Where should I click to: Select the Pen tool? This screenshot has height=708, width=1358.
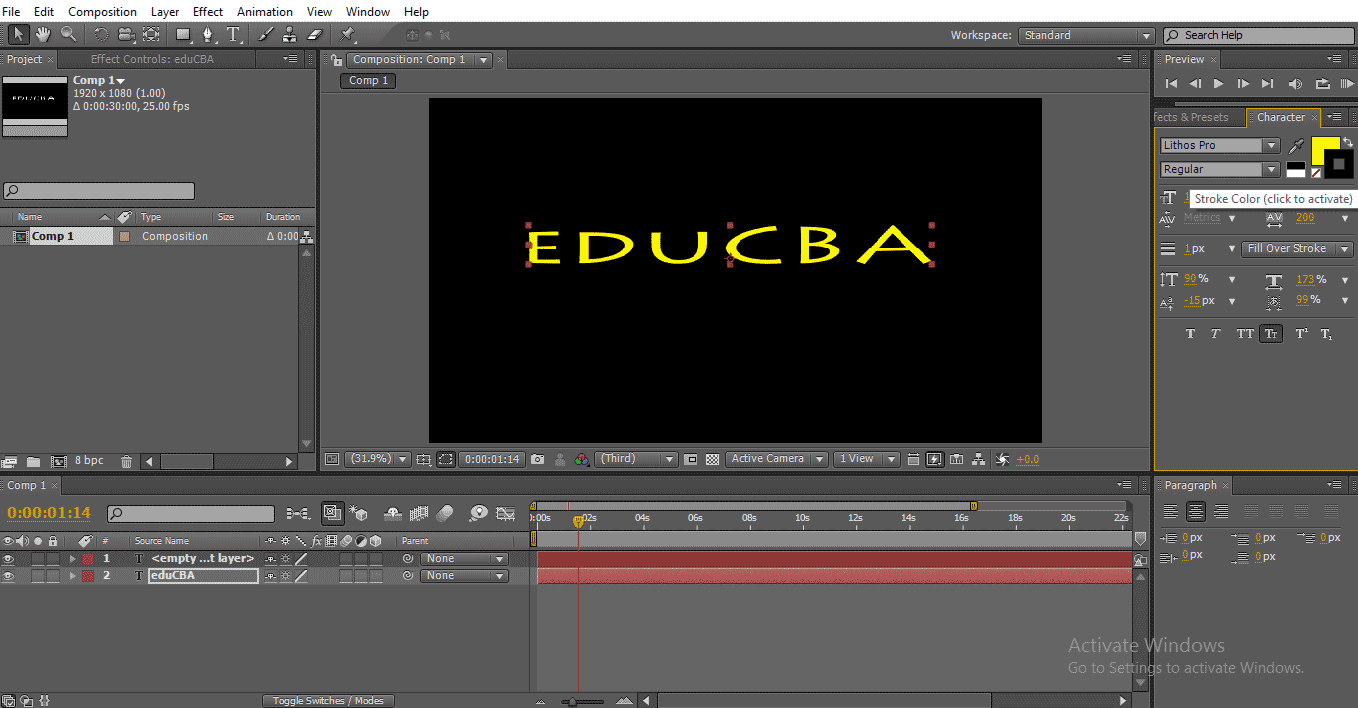pyautogui.click(x=209, y=35)
